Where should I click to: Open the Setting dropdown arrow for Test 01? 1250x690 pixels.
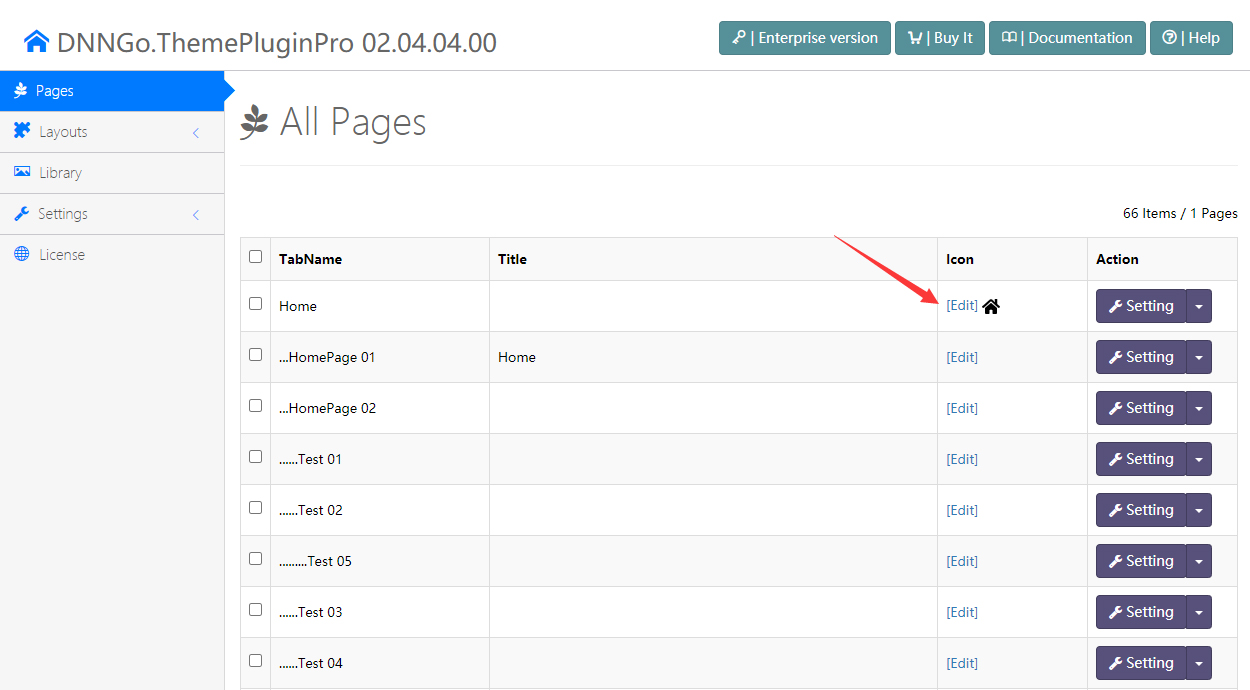click(x=1199, y=459)
